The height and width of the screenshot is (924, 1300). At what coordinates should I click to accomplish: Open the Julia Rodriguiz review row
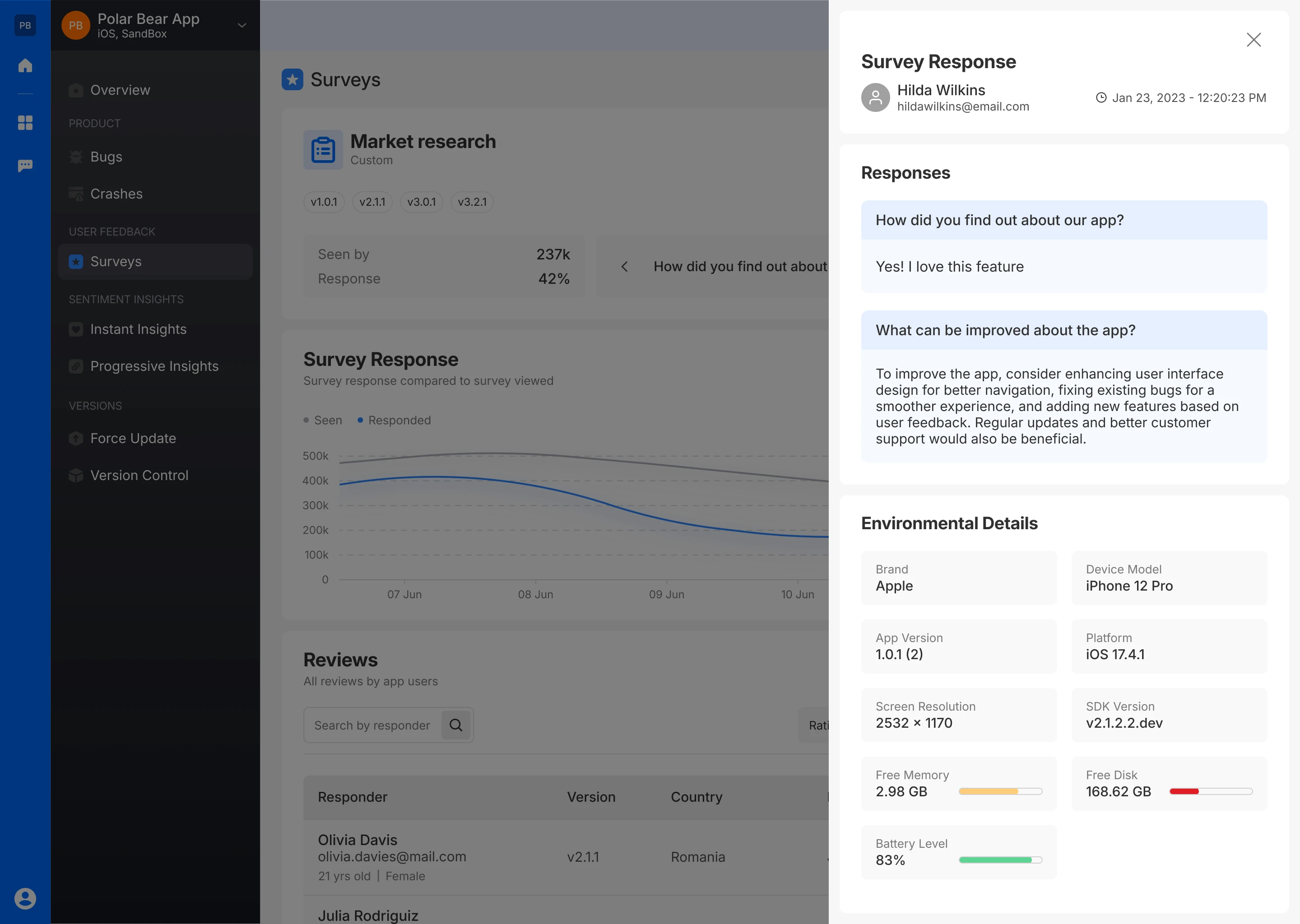coord(566,910)
